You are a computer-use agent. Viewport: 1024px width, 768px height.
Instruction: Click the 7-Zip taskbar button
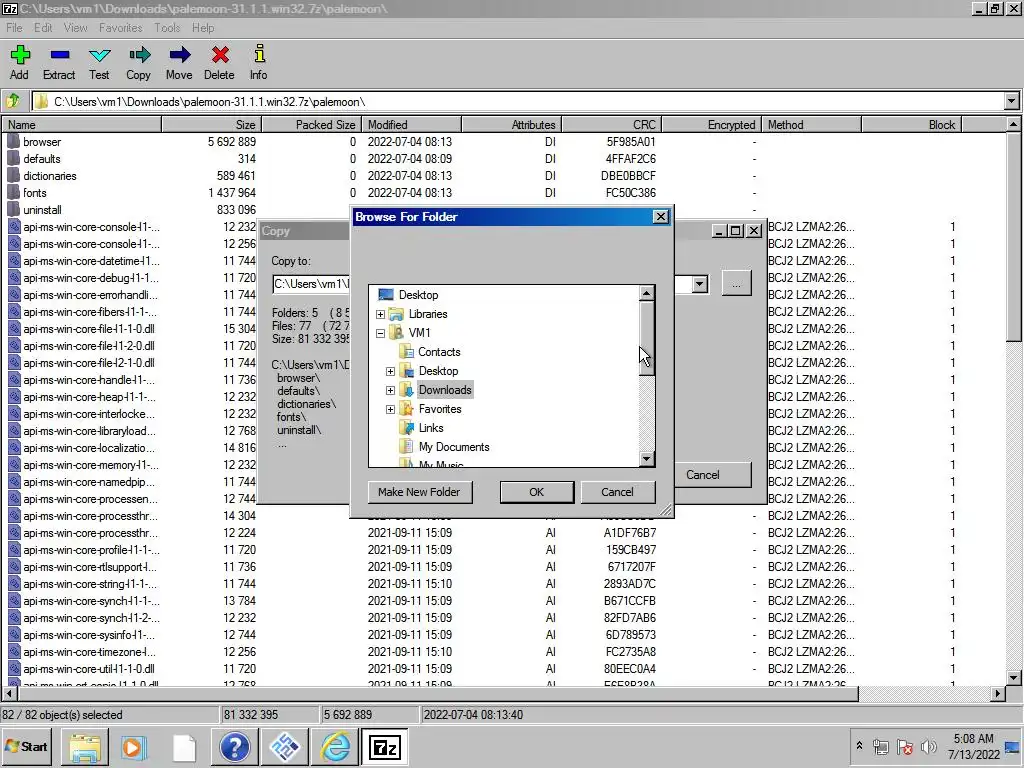(x=385, y=747)
